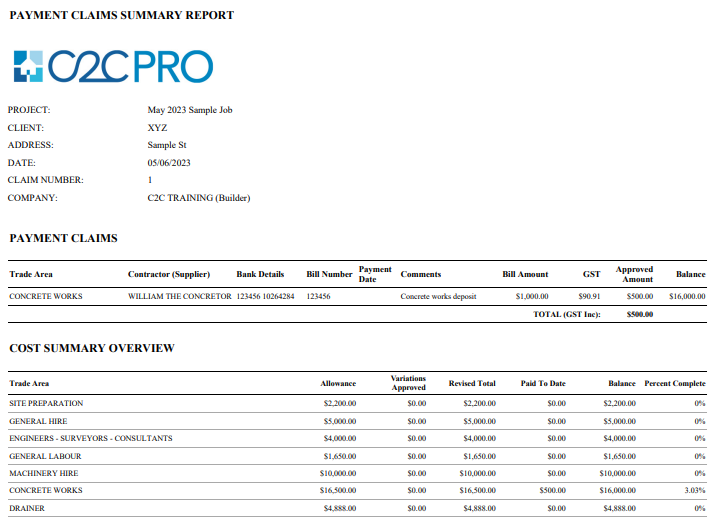The height and width of the screenshot is (527, 715).
Task: Select the project name May 2023 Sample Job
Action: coord(190,110)
